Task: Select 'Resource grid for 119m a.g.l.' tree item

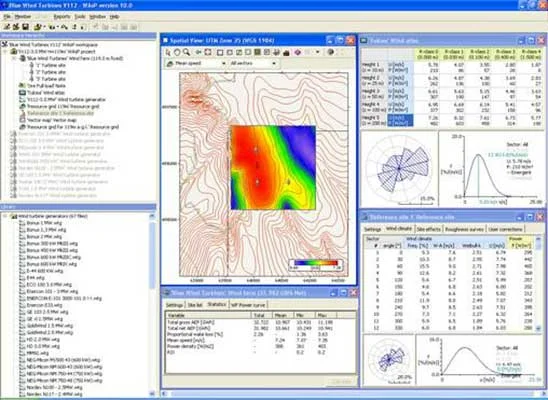Action: pyautogui.click(x=73, y=127)
